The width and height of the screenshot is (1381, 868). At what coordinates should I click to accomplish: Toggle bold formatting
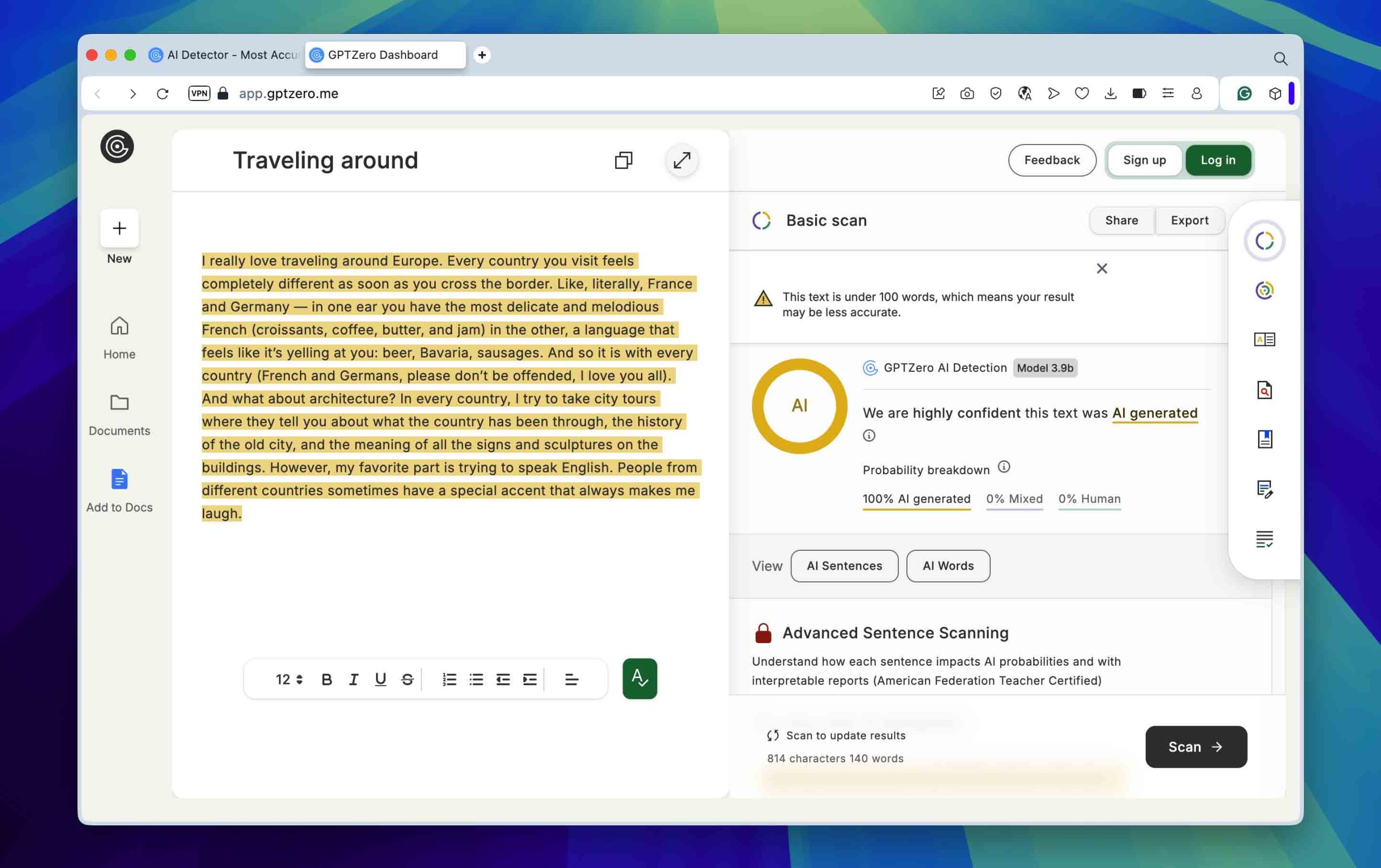326,679
